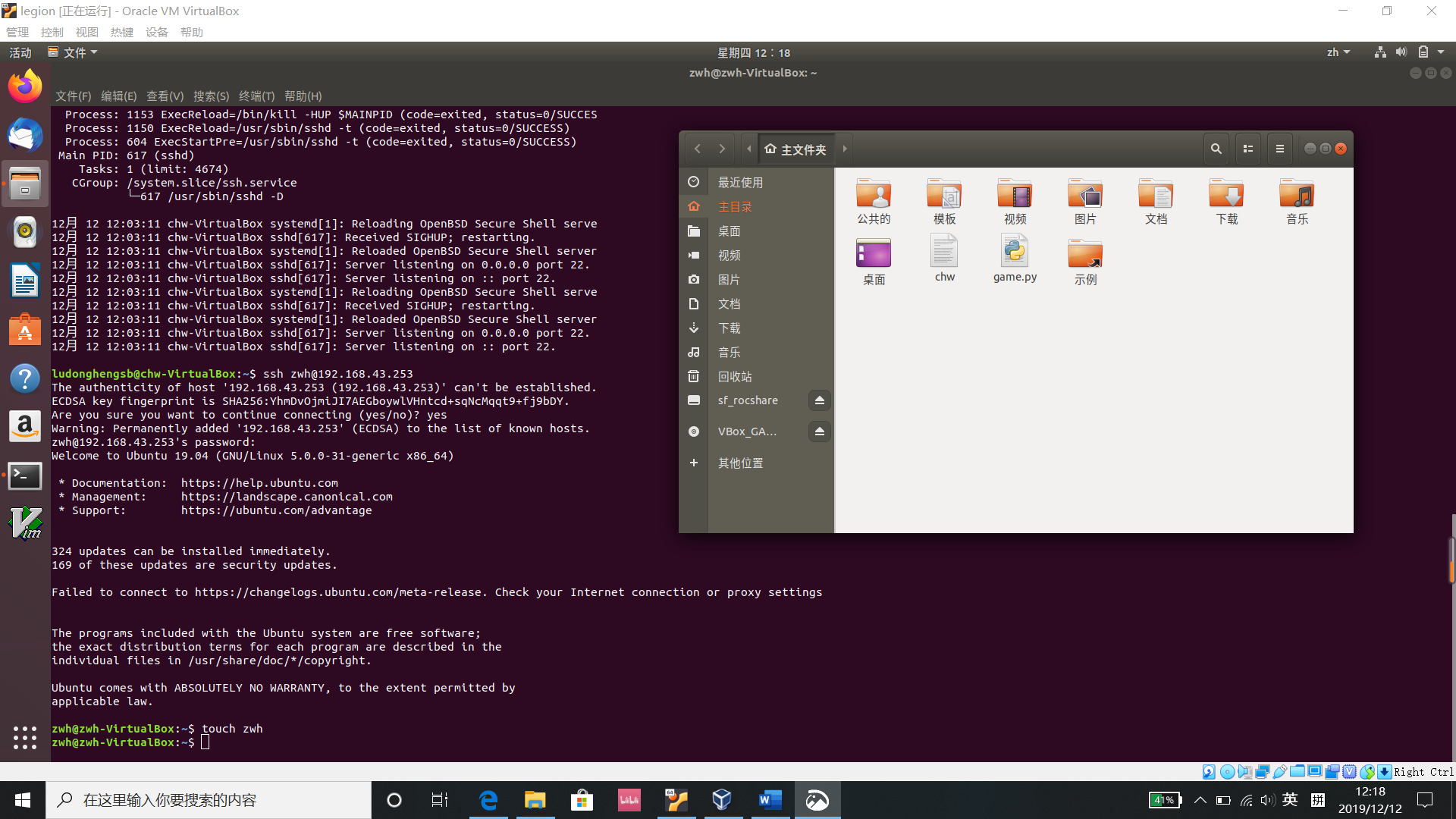
Task: Eject the sf_rocshare volume
Action: pyautogui.click(x=819, y=400)
